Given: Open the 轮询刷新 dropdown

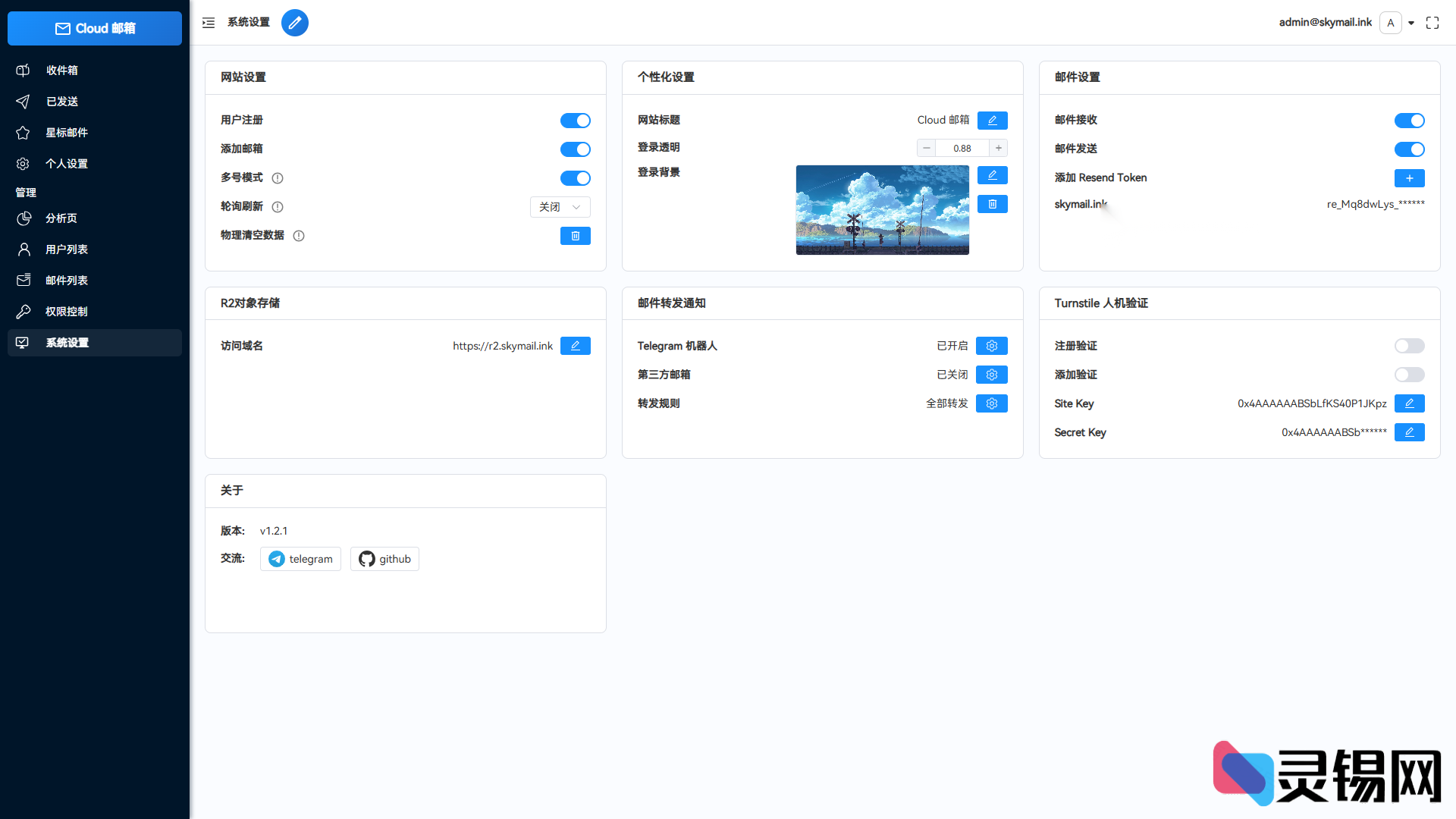Looking at the screenshot, I should [x=560, y=206].
